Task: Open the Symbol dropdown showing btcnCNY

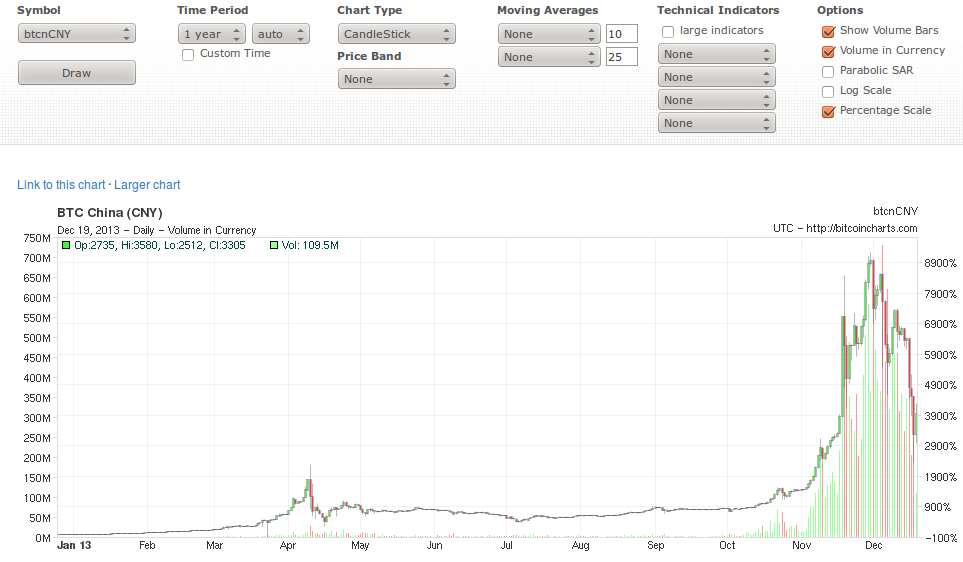Action: pos(77,34)
